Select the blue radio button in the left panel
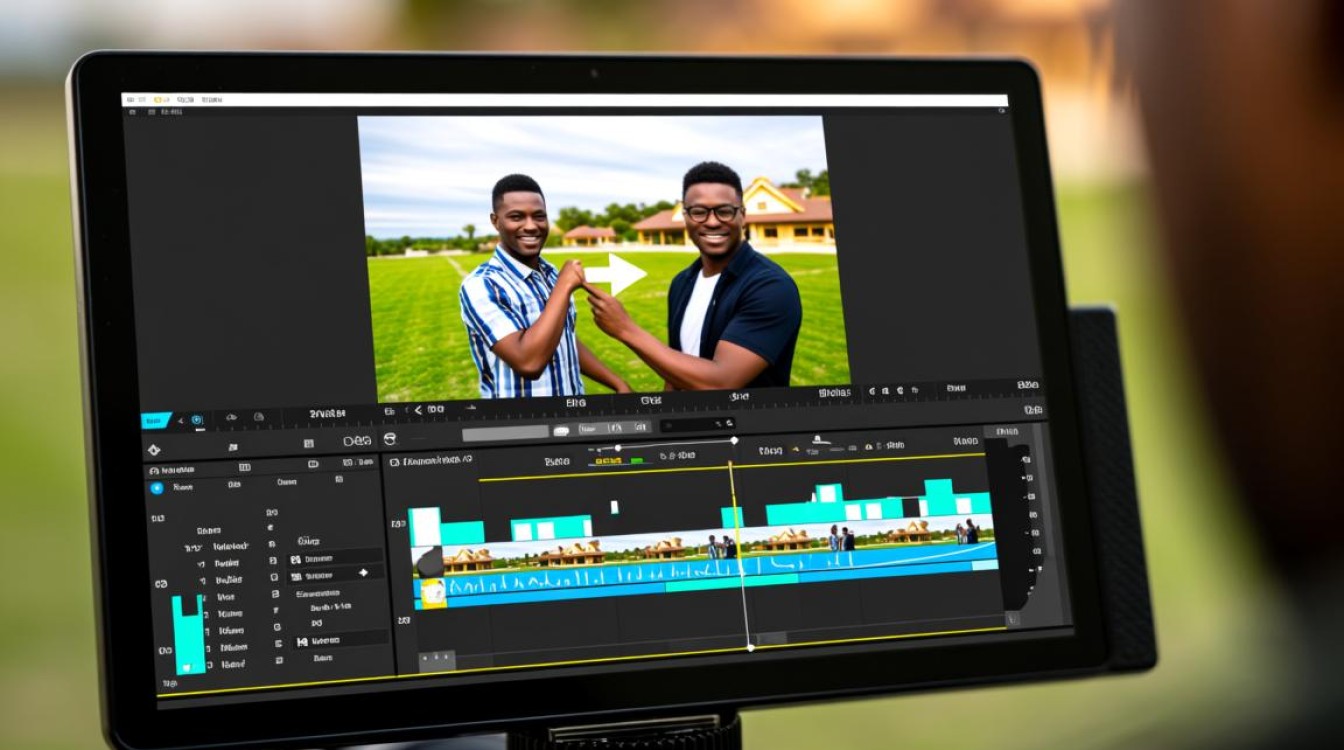This screenshot has height=750, width=1344. (157, 488)
